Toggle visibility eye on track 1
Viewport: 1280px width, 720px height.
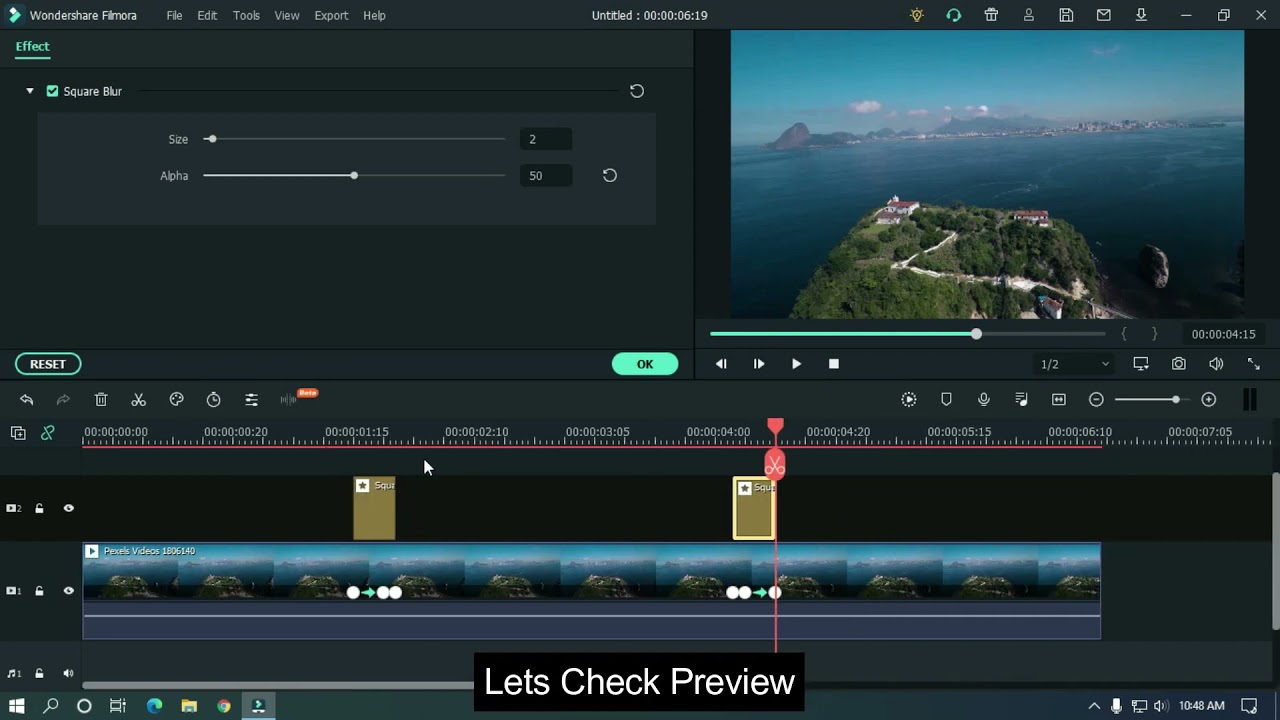pos(69,591)
